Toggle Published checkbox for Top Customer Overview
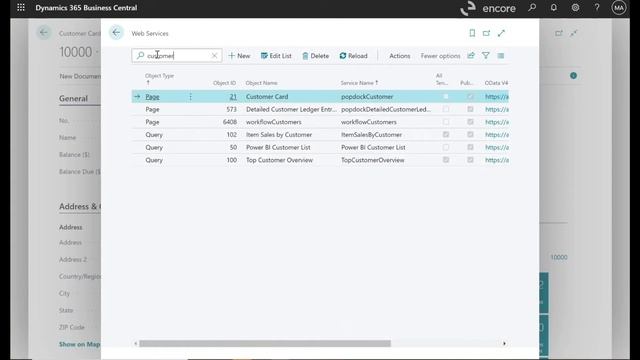The width and height of the screenshot is (640, 360). [470, 160]
